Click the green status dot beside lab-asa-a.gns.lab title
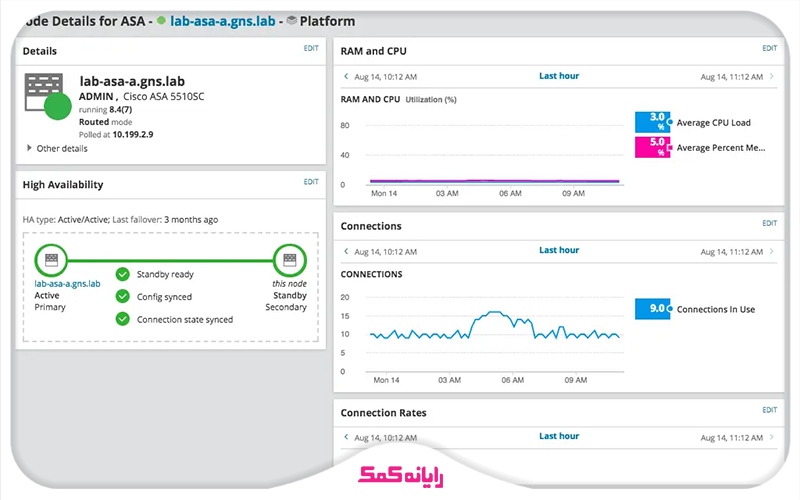 161,21
